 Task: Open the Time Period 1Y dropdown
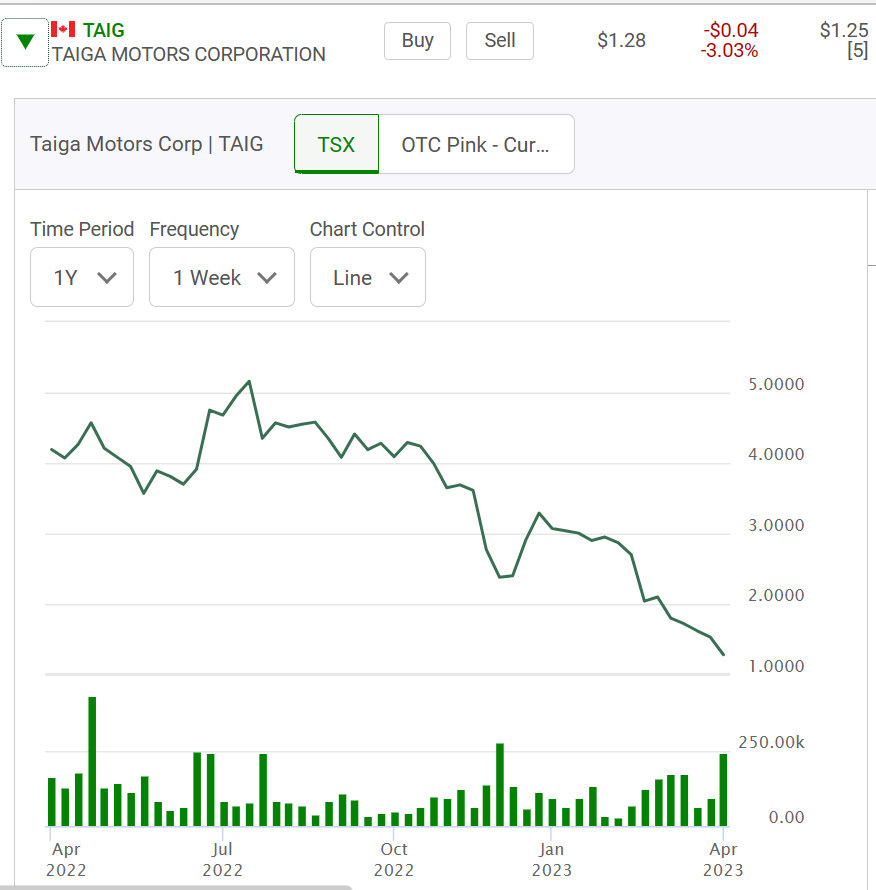coord(82,277)
